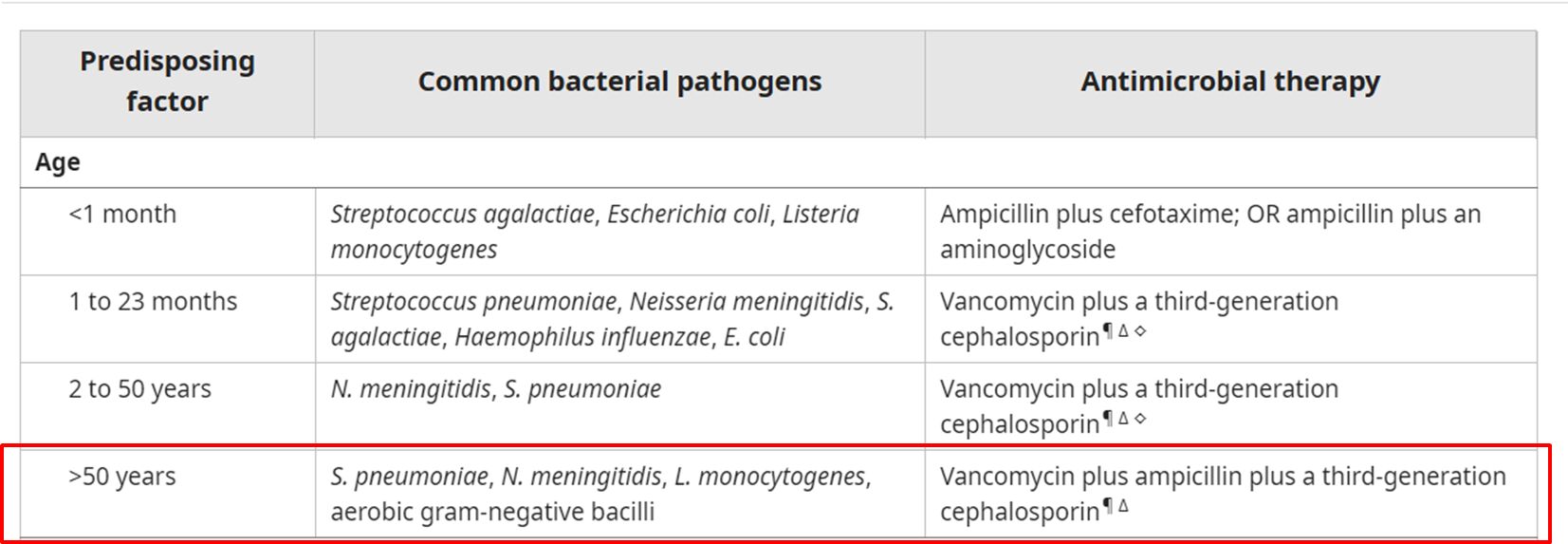
Task: Open diamond footnote in 2 to 50 years row
Action: (1140, 419)
